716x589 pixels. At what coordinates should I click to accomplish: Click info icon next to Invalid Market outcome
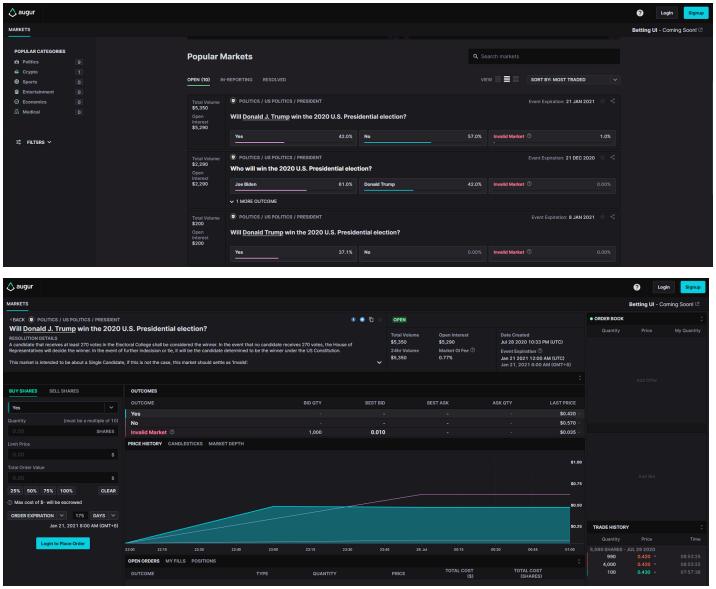[173, 432]
